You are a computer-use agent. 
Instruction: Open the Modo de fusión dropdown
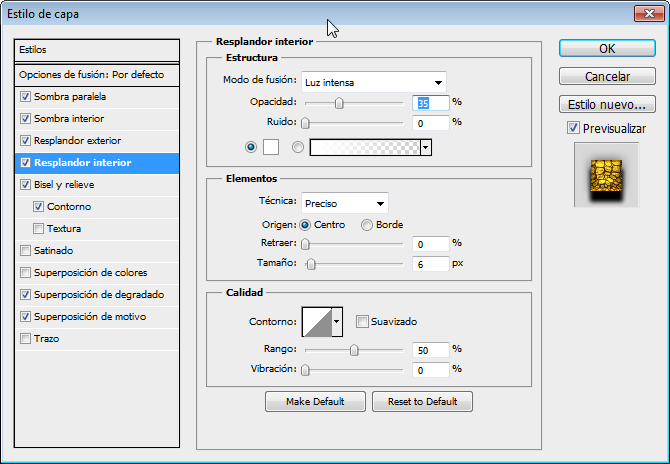point(374,82)
